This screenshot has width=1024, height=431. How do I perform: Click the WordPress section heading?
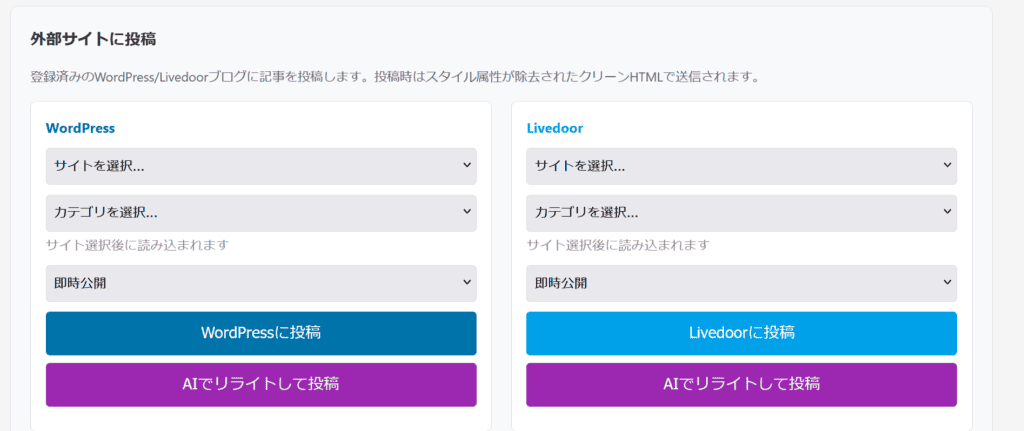pos(80,128)
